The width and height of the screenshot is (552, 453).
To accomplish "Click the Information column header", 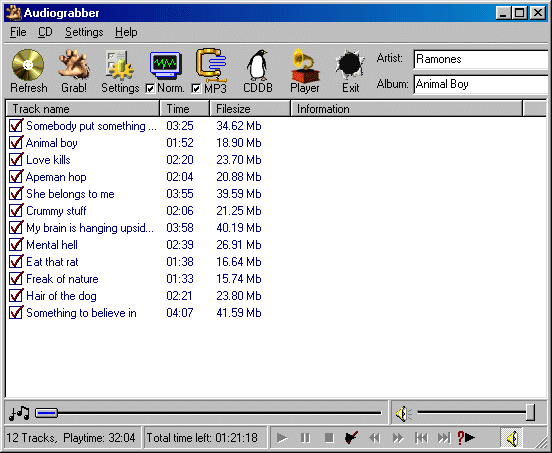I will [x=407, y=109].
